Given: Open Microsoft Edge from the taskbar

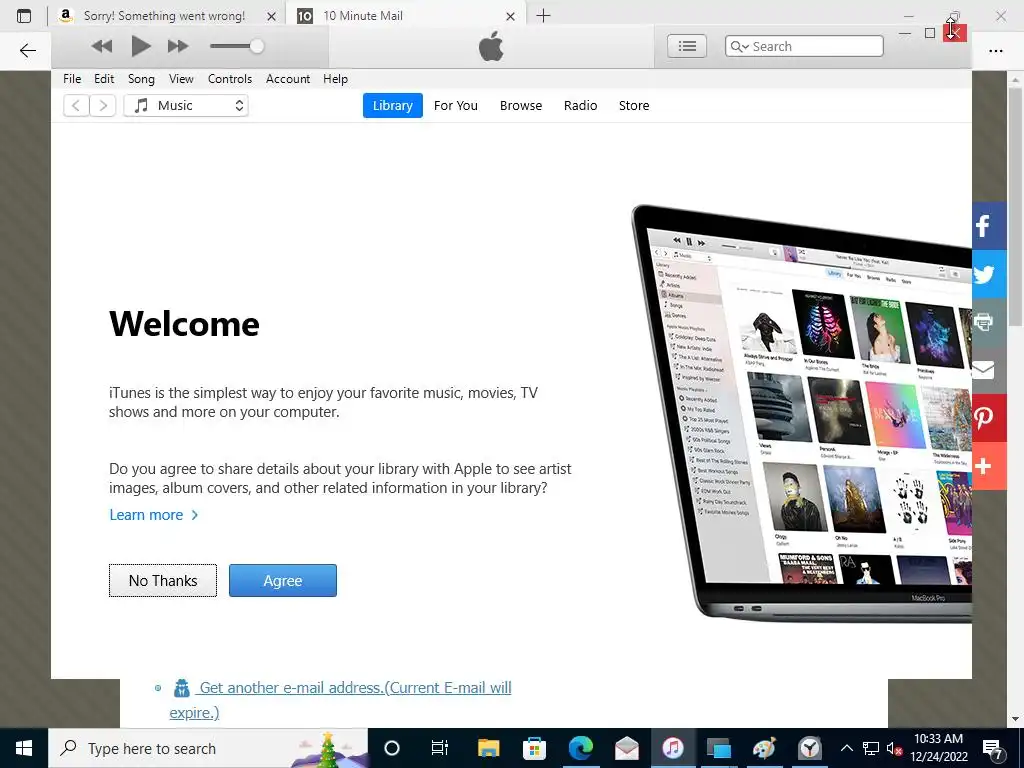Looking at the screenshot, I should (x=581, y=748).
